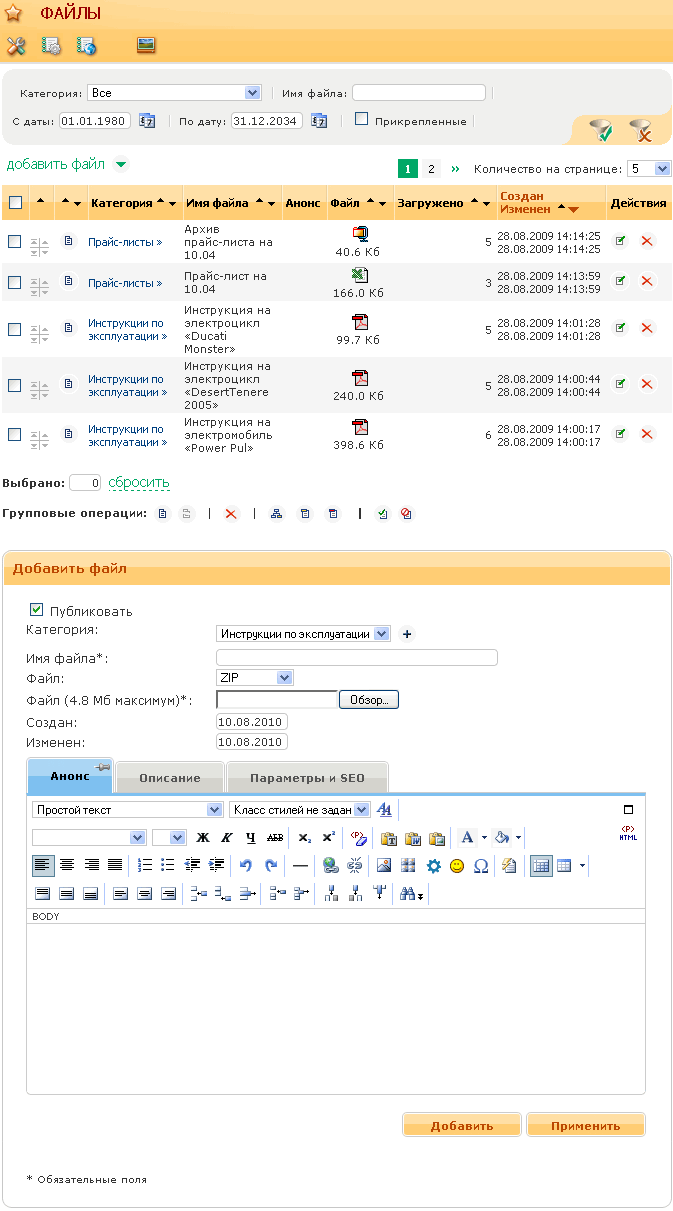Switch to the 'Описание' tab
Viewport: 673px width, 1211px height.
point(170,778)
